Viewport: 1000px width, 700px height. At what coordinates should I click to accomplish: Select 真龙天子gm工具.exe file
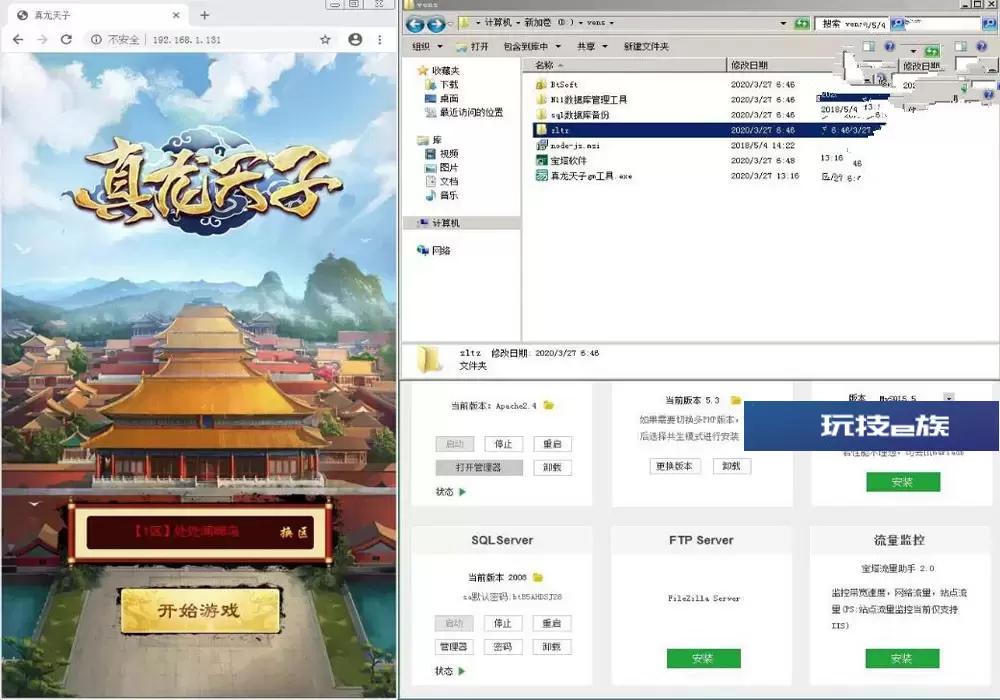584,176
